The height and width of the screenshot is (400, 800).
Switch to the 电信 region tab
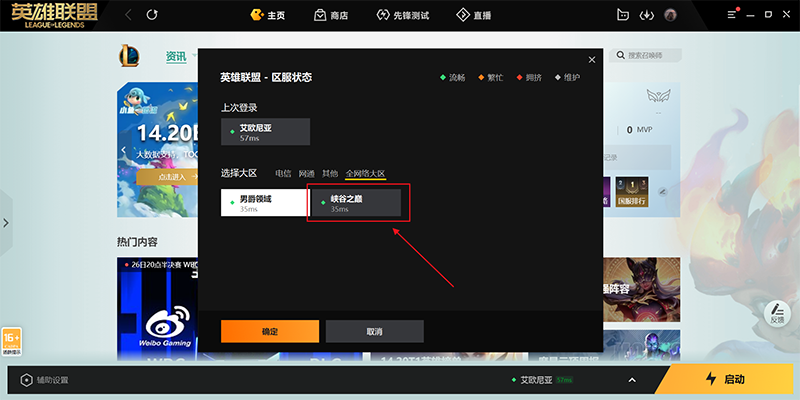click(x=283, y=173)
